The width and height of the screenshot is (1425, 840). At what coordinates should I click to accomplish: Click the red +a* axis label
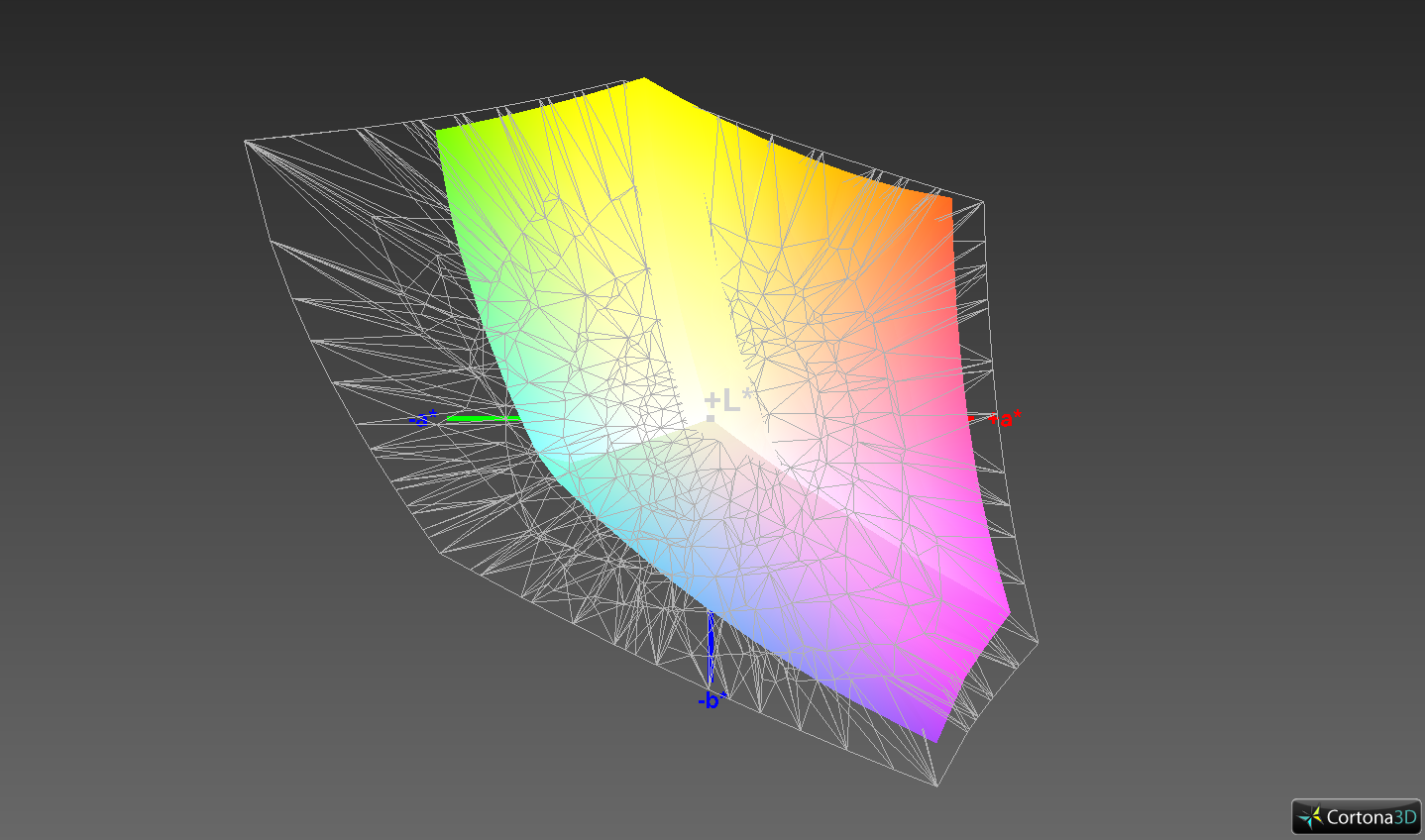1006,419
